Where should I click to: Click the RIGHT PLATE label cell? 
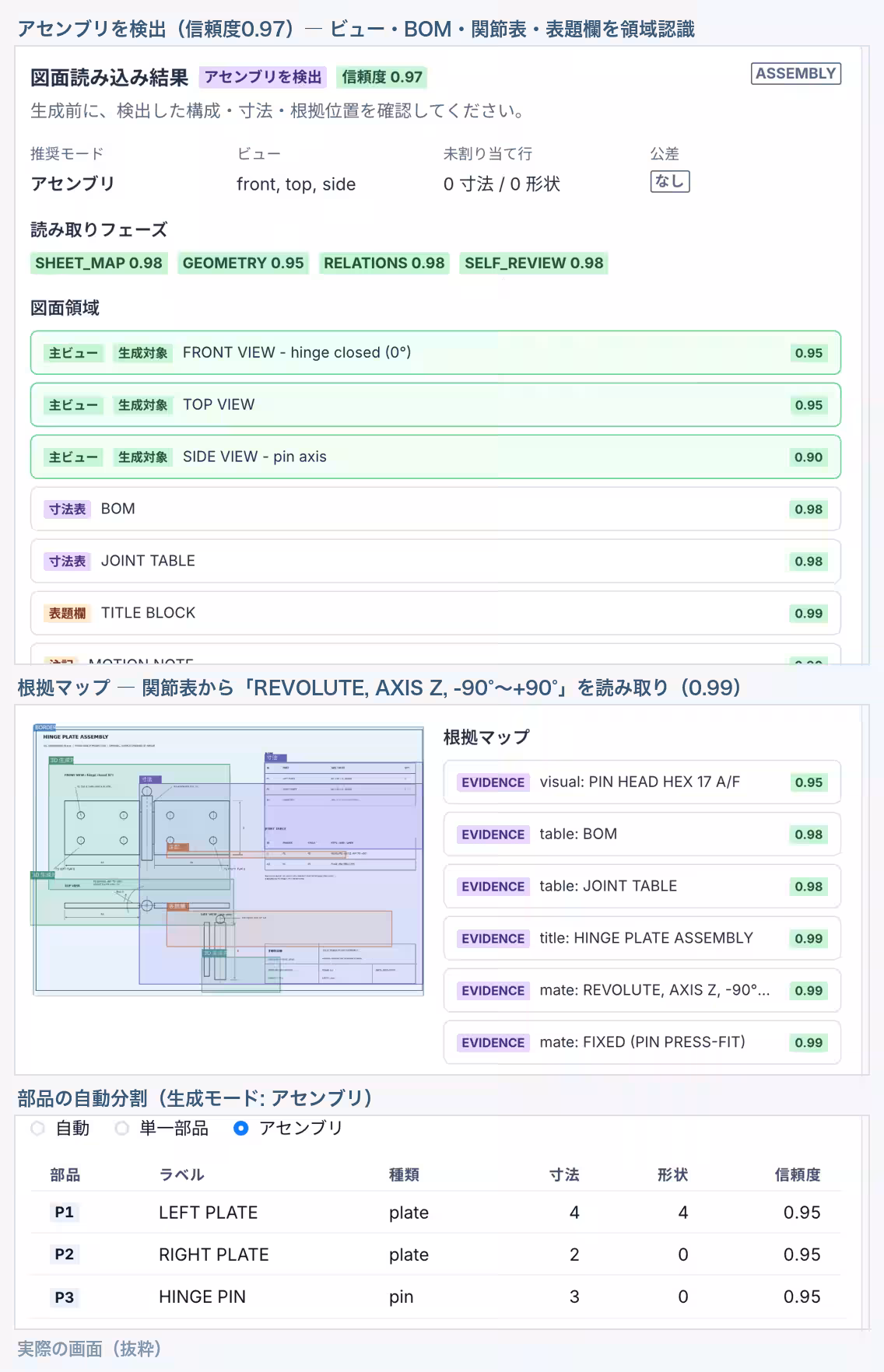214,1255
